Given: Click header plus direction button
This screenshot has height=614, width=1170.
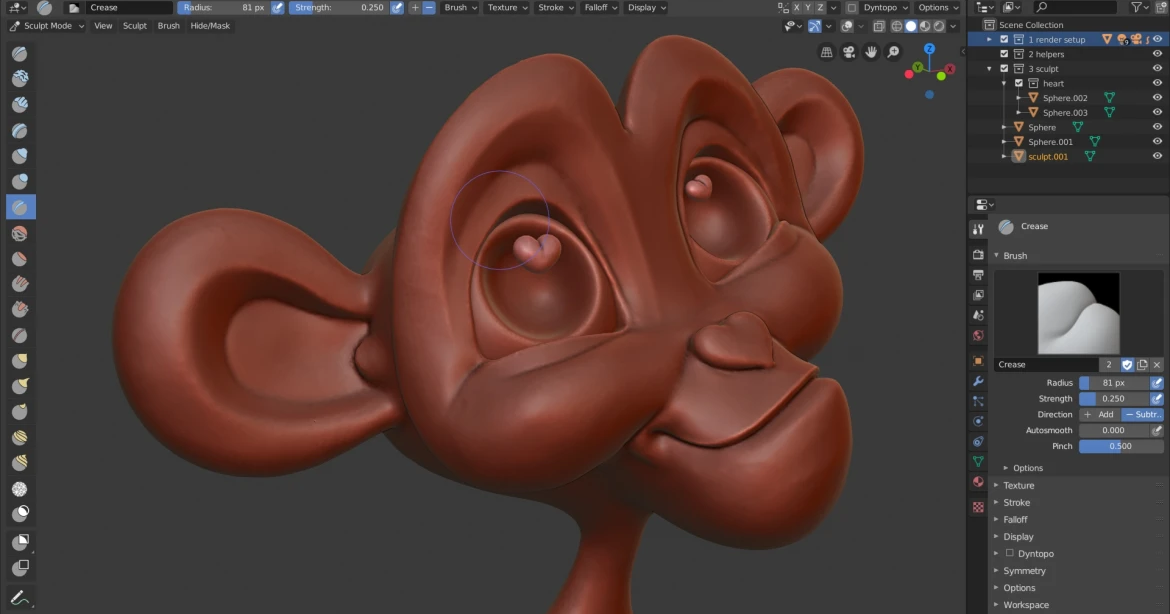Looking at the screenshot, I should (415, 7).
